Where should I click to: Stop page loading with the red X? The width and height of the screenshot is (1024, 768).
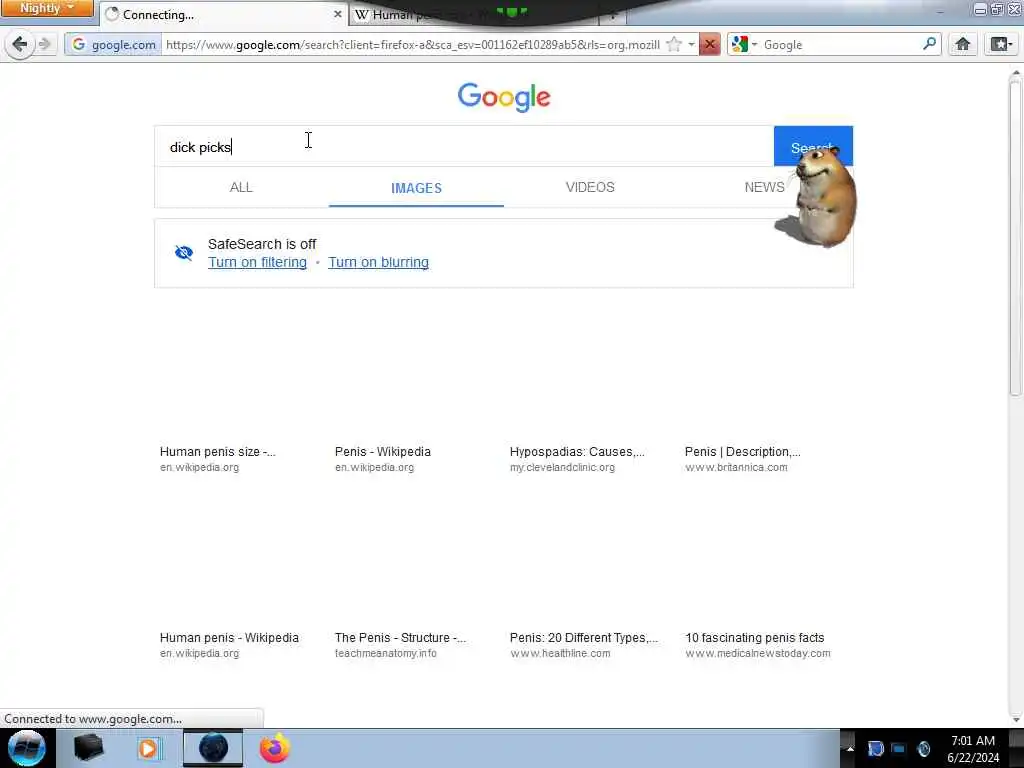click(x=709, y=44)
